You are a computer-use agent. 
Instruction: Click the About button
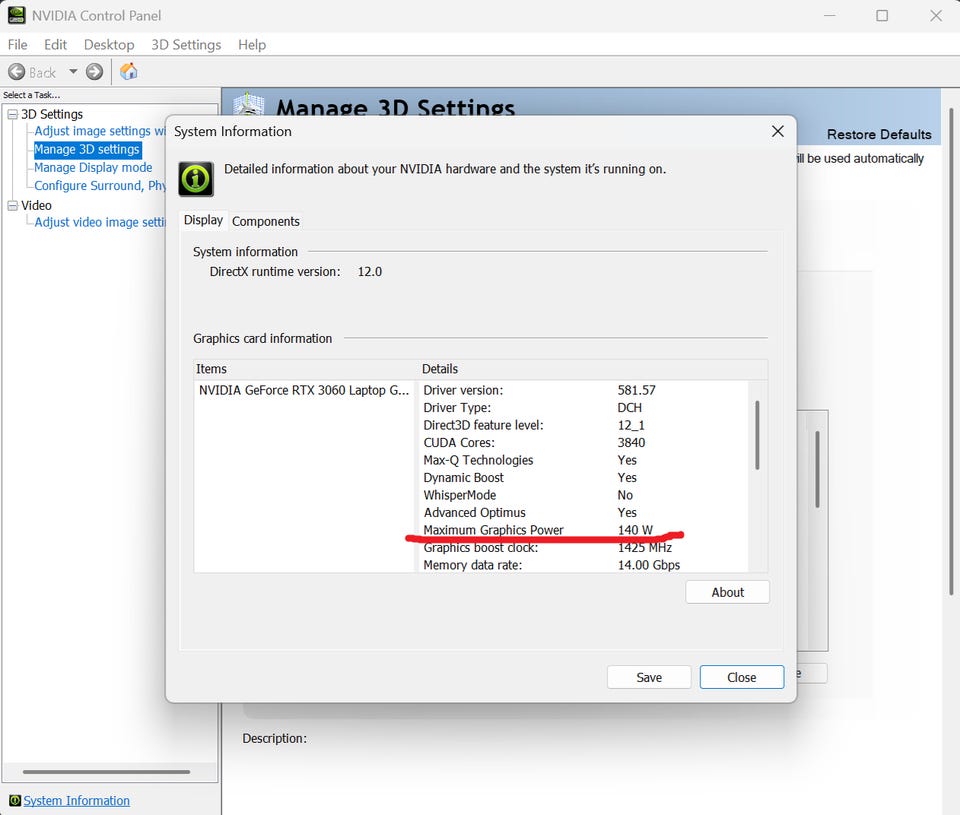[x=727, y=592]
